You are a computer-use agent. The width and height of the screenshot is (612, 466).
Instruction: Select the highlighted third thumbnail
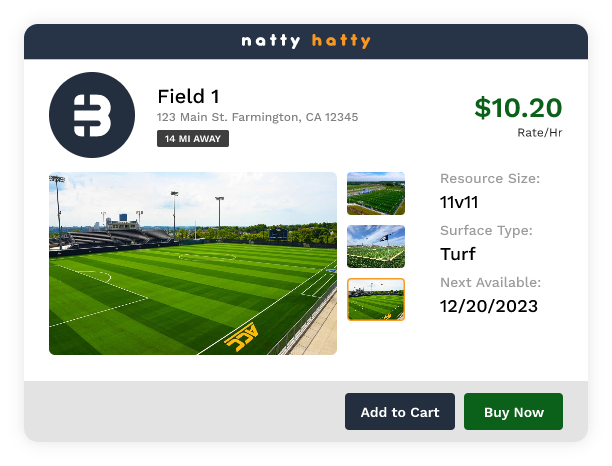[376, 299]
